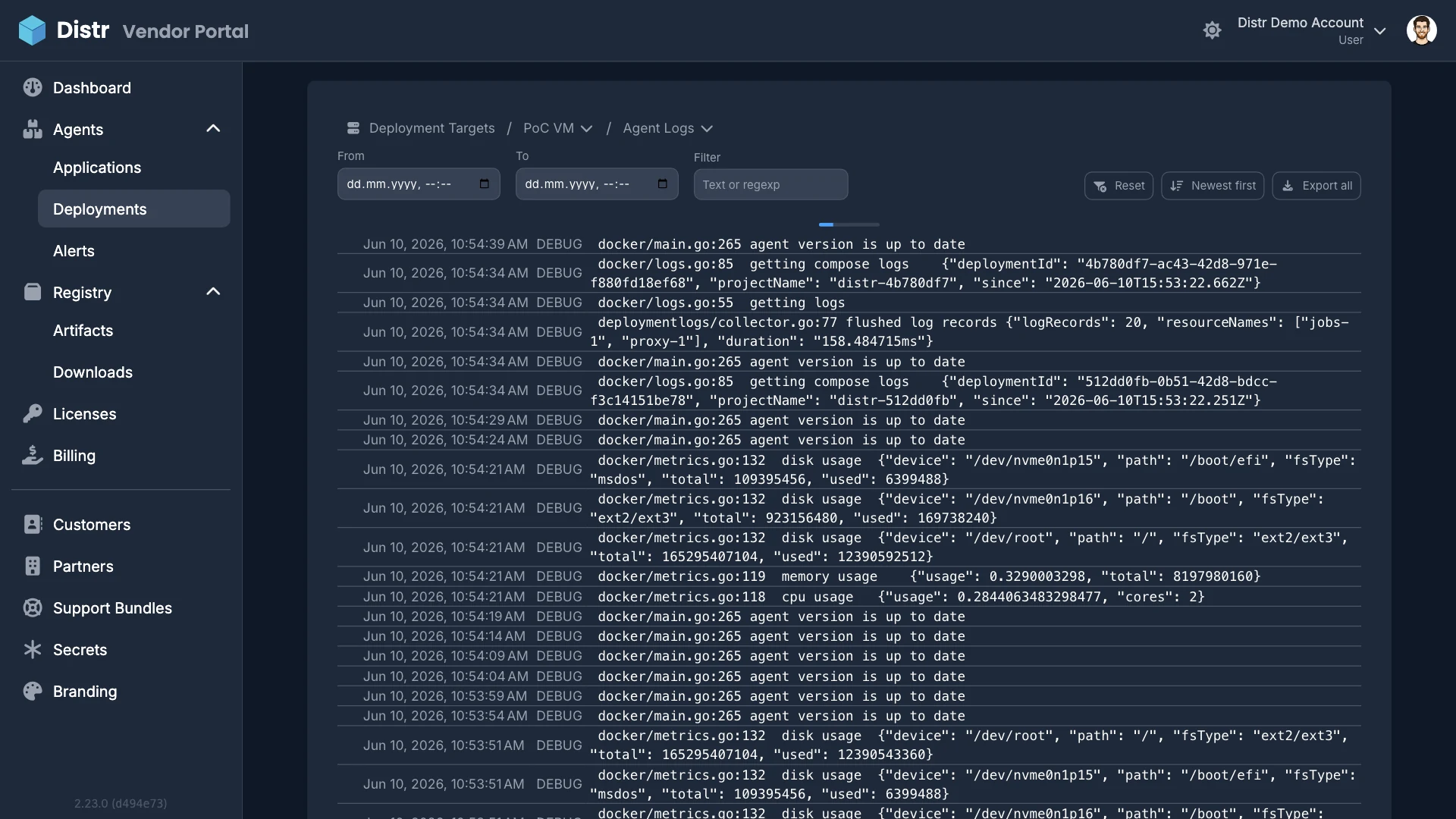The width and height of the screenshot is (1456, 819).
Task: Open the PoC VM breadcrumb dropdown
Action: [558, 128]
